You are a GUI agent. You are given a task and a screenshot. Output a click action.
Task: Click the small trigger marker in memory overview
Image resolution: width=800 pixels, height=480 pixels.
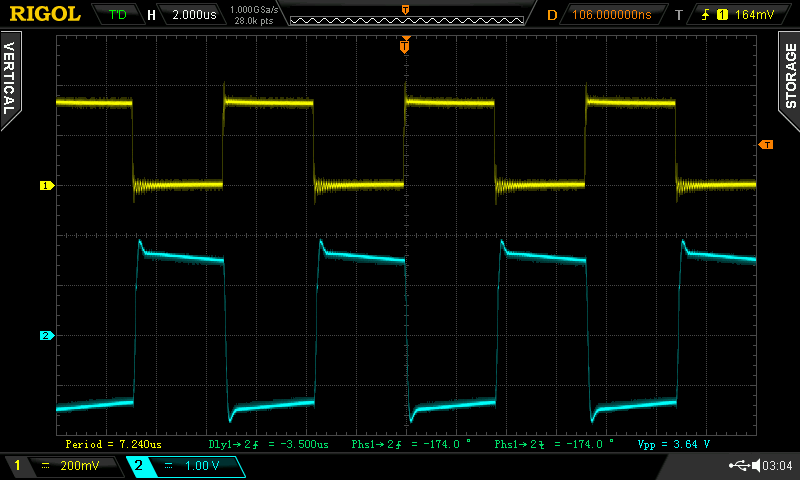pyautogui.click(x=405, y=10)
